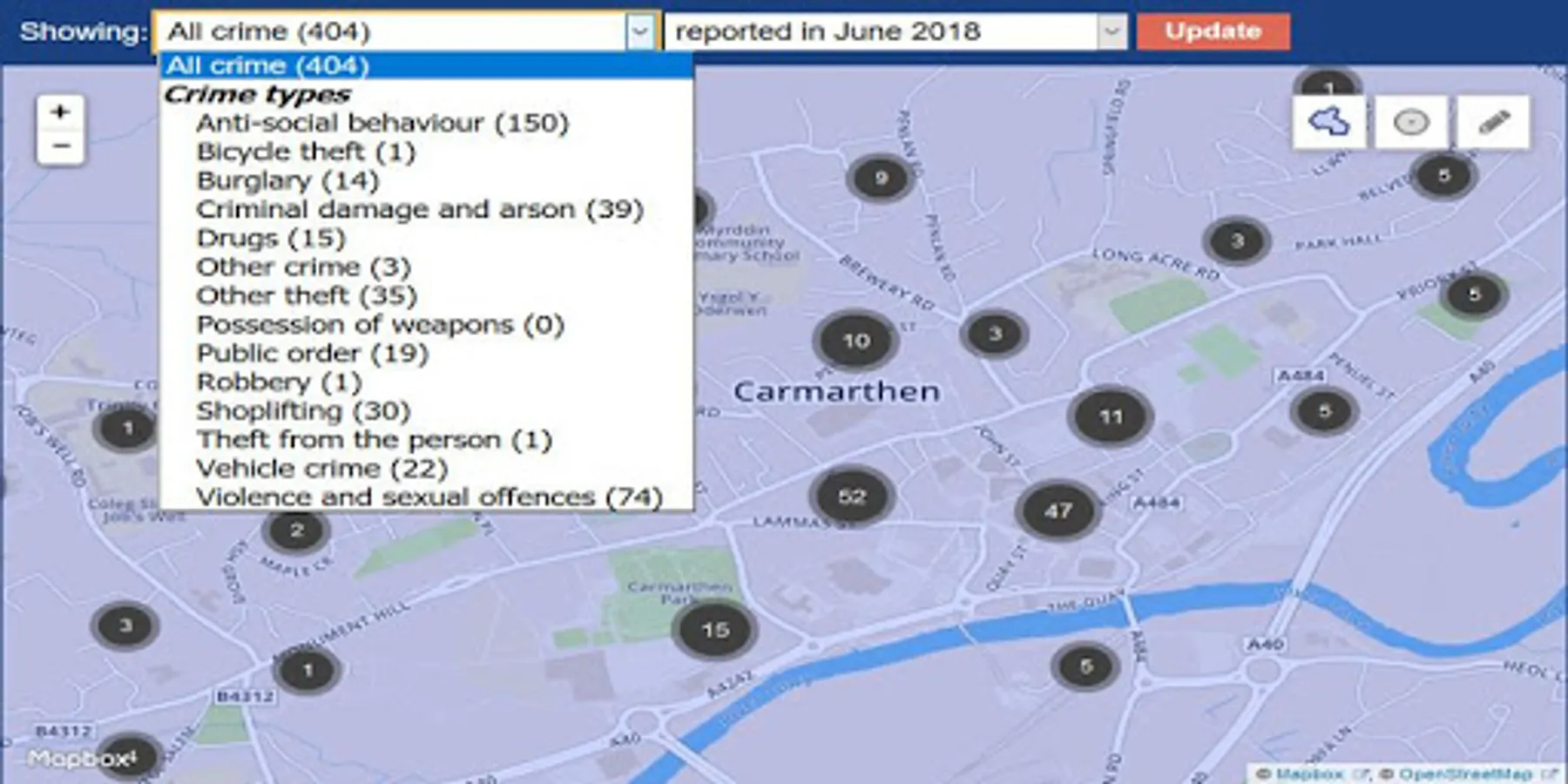
Task: Zoom in on the crime map
Action: click(60, 112)
